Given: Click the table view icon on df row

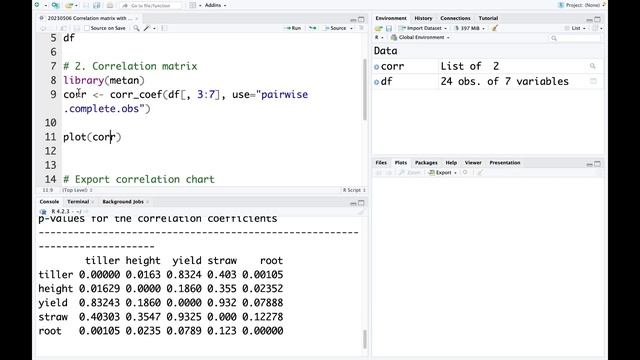Looking at the screenshot, I should pyautogui.click(x=593, y=81).
